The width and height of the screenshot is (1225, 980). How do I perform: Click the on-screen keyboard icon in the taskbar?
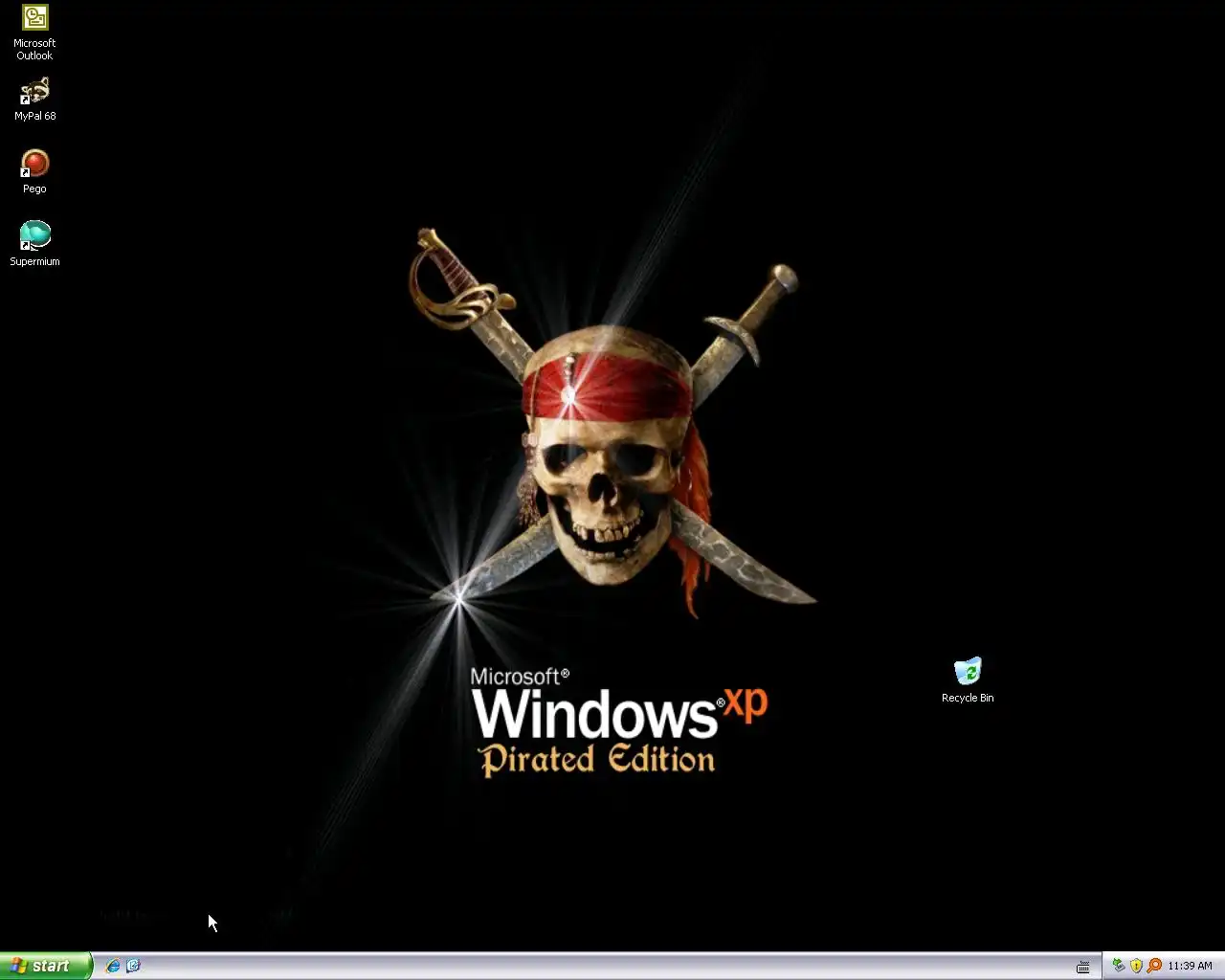[x=1082, y=967]
